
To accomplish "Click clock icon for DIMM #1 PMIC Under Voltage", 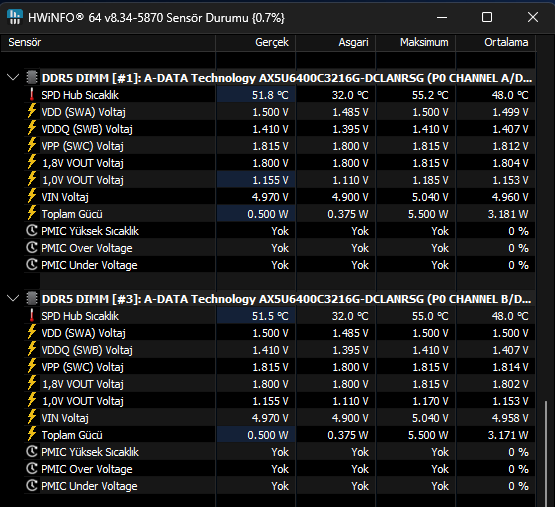I will (32, 264).
